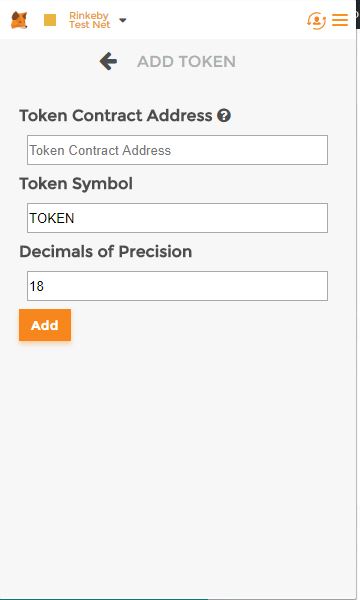This screenshot has height=600, width=360.
Task: Expand the network dropdown caret
Action: [x=122, y=20]
